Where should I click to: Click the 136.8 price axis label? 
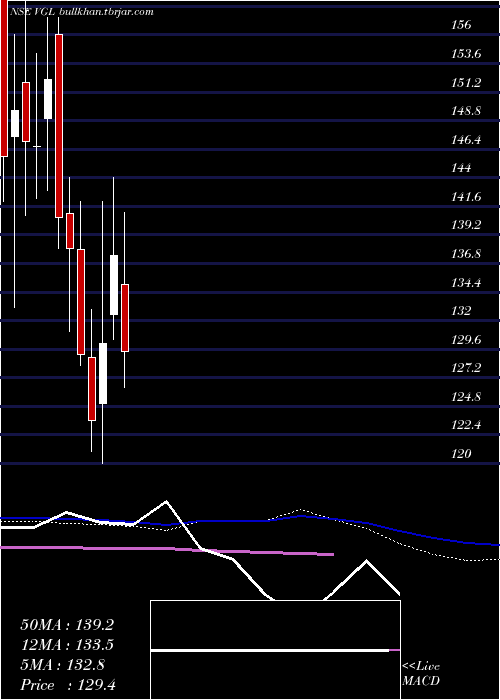coord(467,254)
